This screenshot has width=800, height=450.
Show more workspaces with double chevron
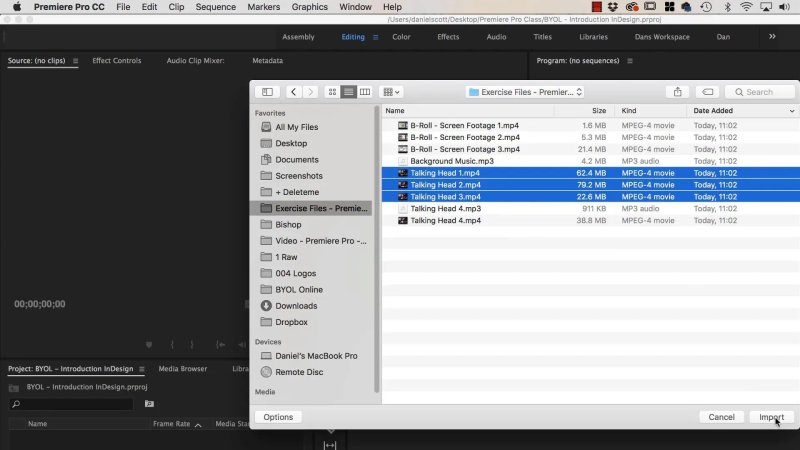click(x=772, y=37)
